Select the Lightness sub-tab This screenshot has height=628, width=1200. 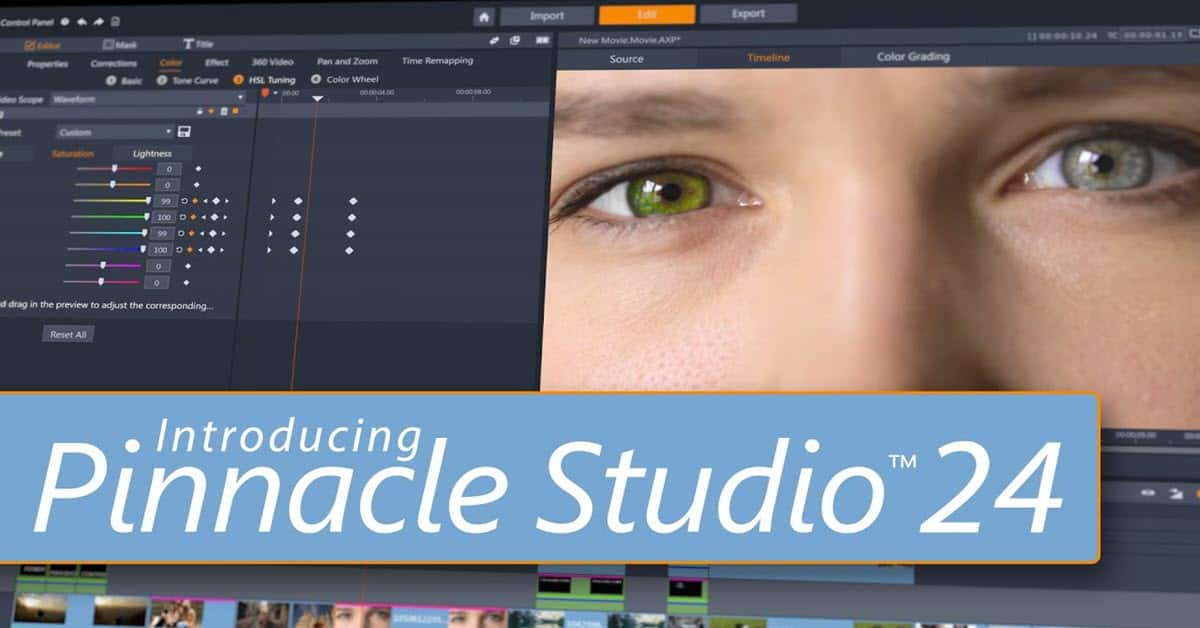pyautogui.click(x=152, y=154)
